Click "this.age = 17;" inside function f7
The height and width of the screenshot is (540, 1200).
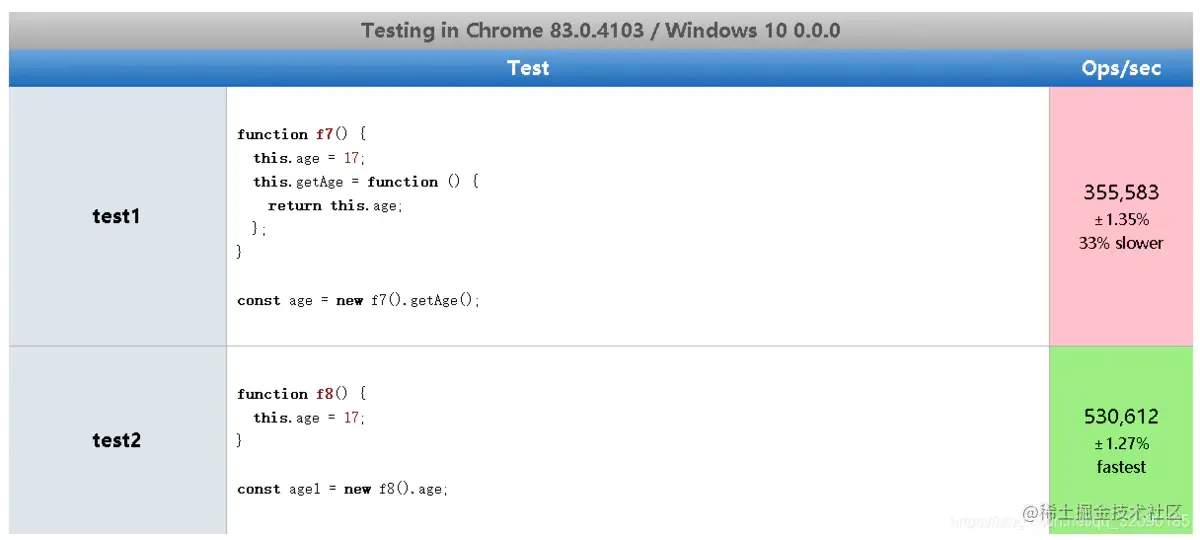coord(309,158)
